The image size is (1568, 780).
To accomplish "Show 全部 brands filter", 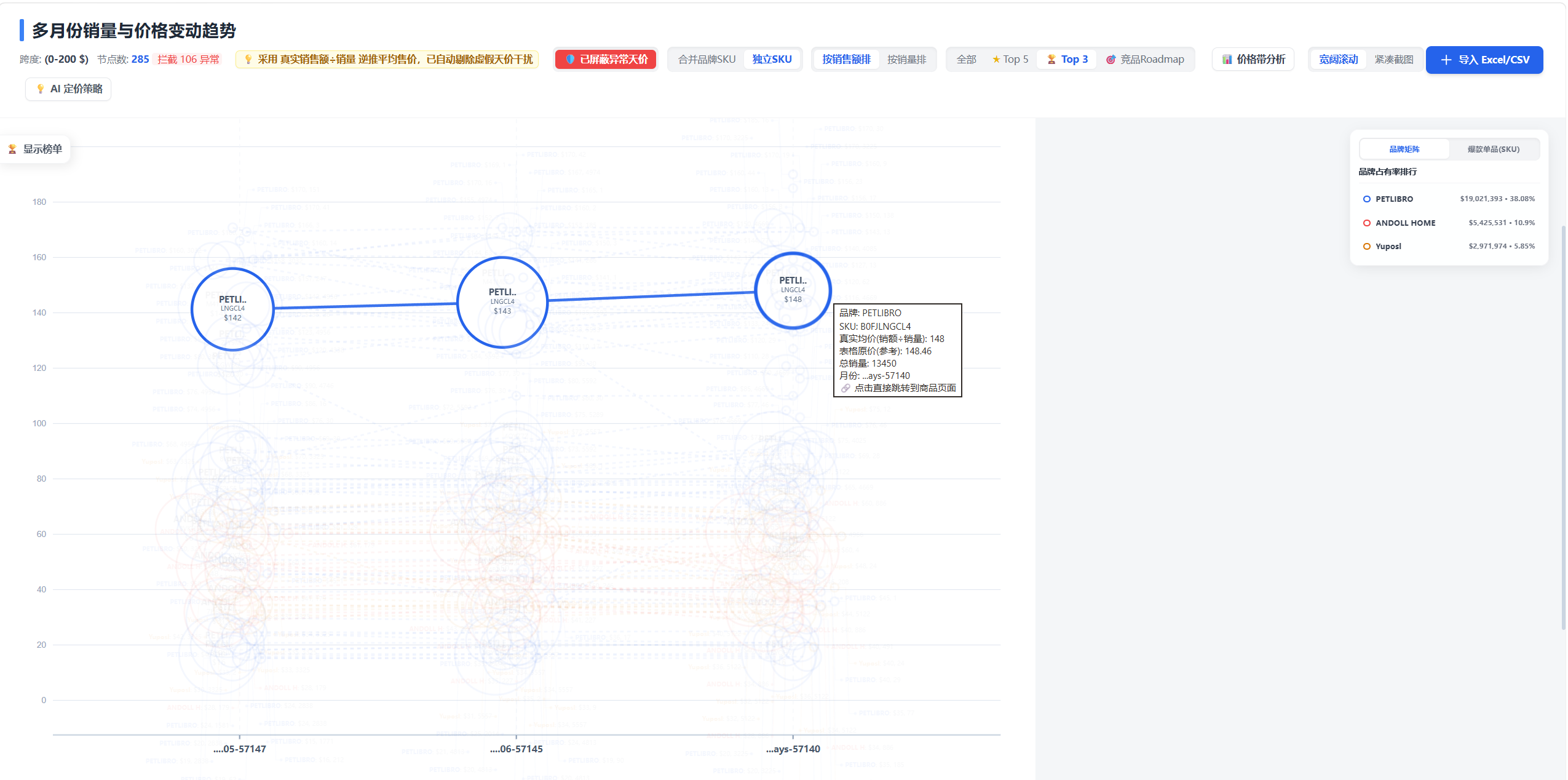I will (x=966, y=60).
